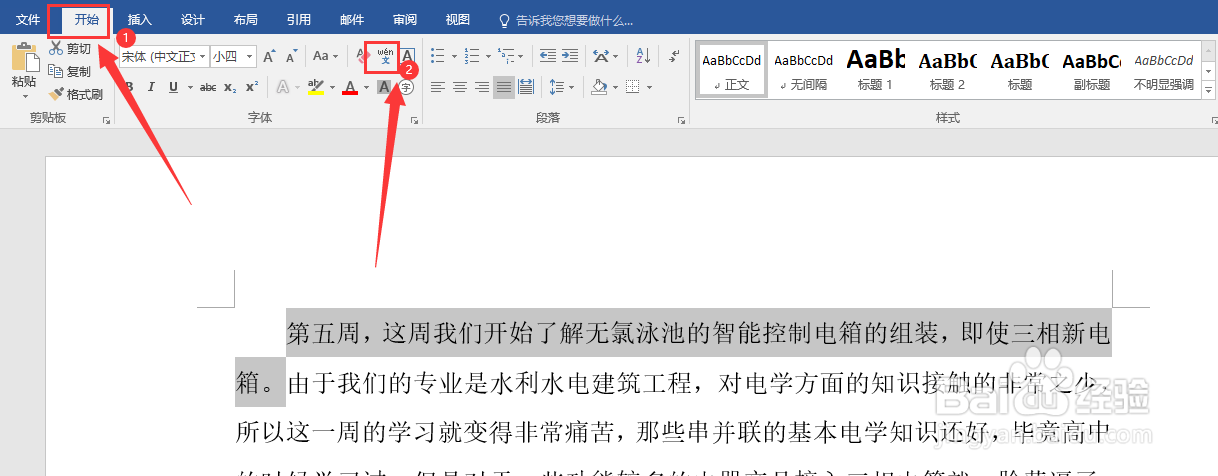Switch to the 布局 tab
The image size is (1218, 476).
[245, 20]
